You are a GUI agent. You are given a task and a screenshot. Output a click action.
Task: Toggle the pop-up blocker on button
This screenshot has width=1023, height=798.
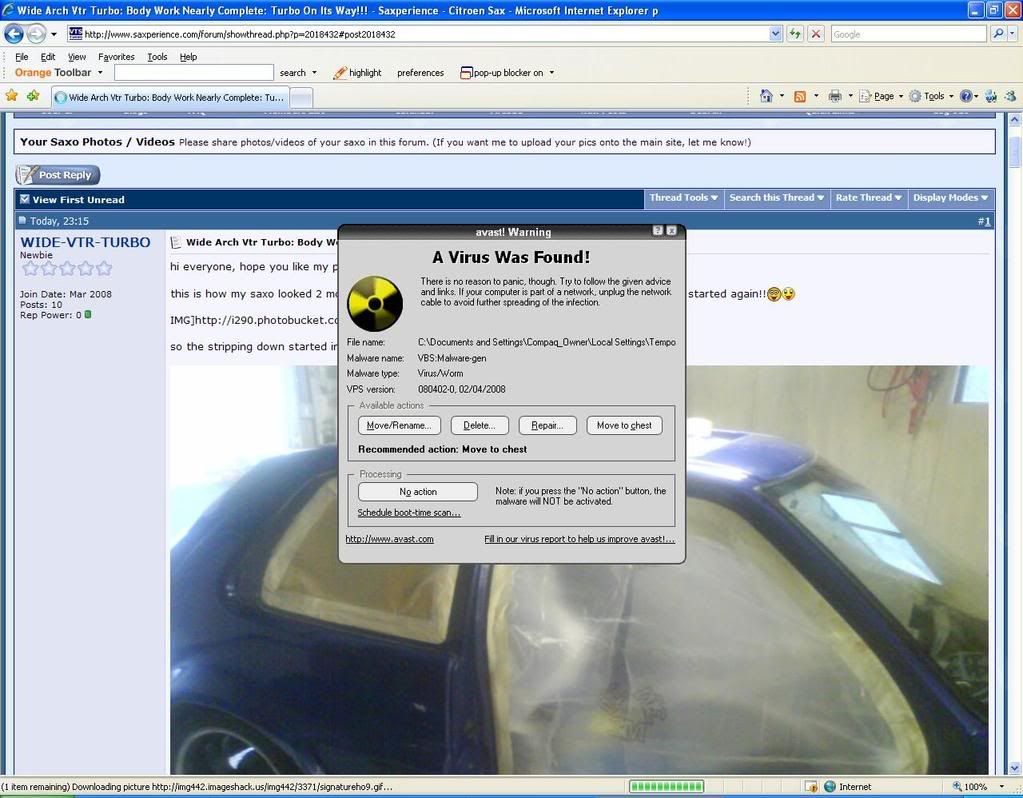(x=502, y=72)
